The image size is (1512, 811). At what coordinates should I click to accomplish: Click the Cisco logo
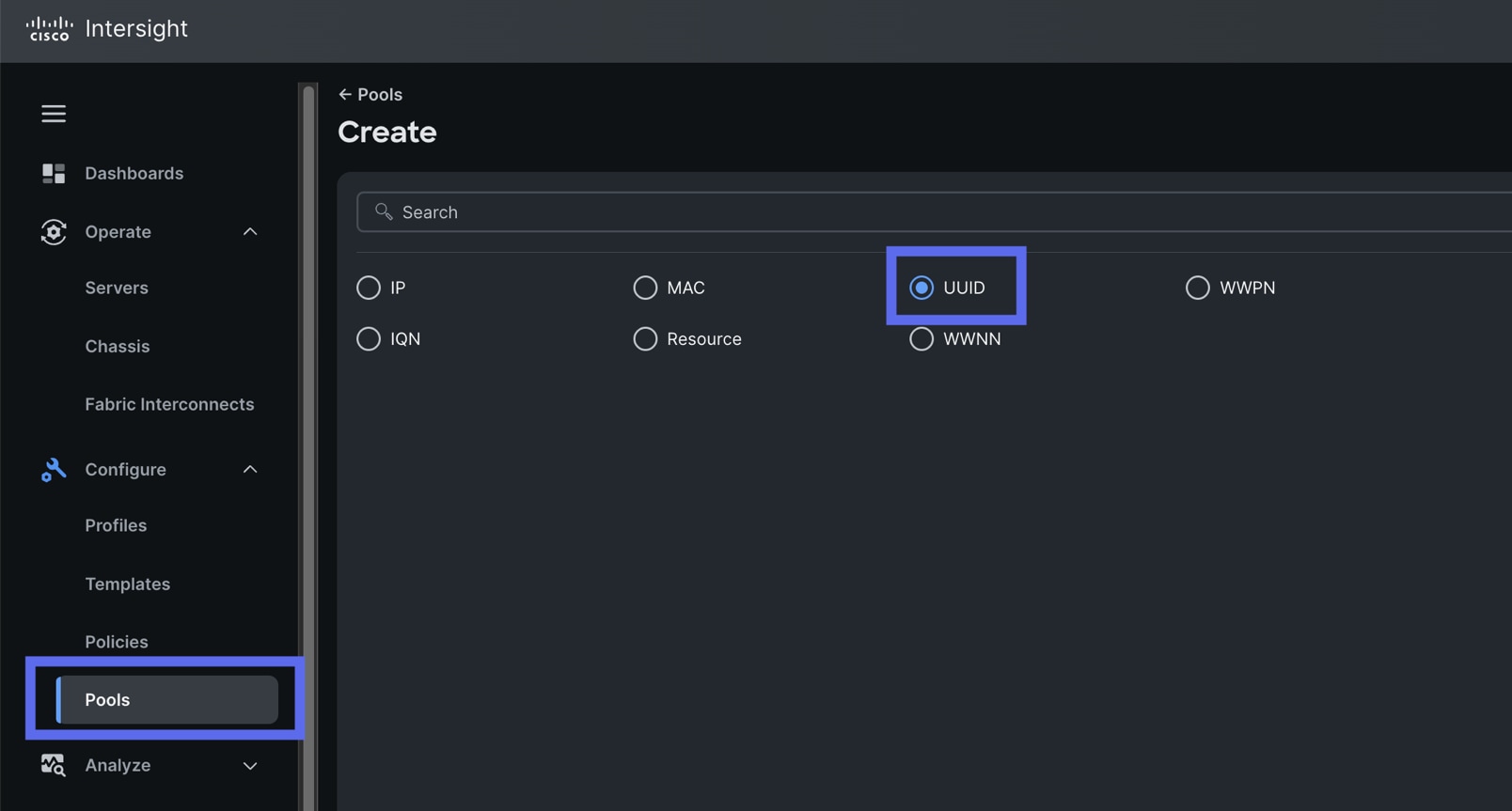click(x=49, y=29)
